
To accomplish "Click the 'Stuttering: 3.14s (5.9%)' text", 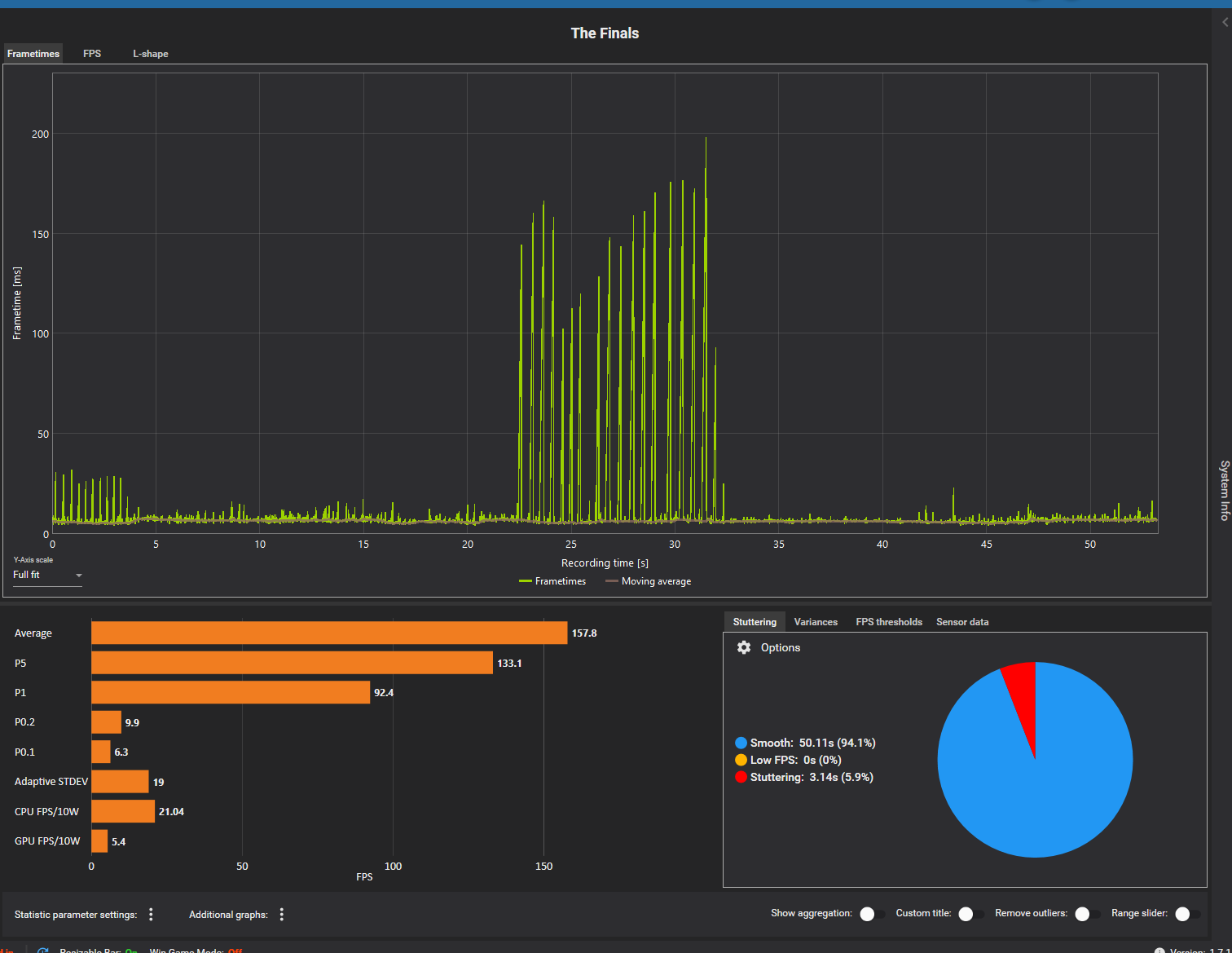I will tap(812, 777).
